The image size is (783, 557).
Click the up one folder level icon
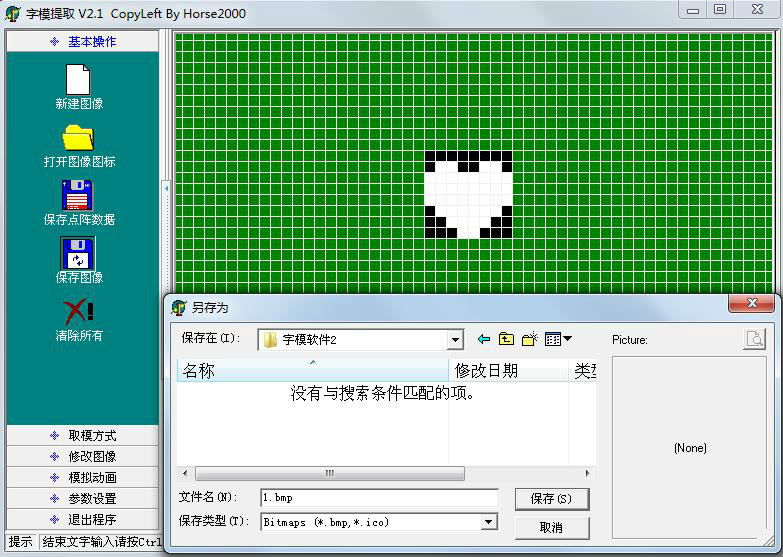click(x=507, y=340)
